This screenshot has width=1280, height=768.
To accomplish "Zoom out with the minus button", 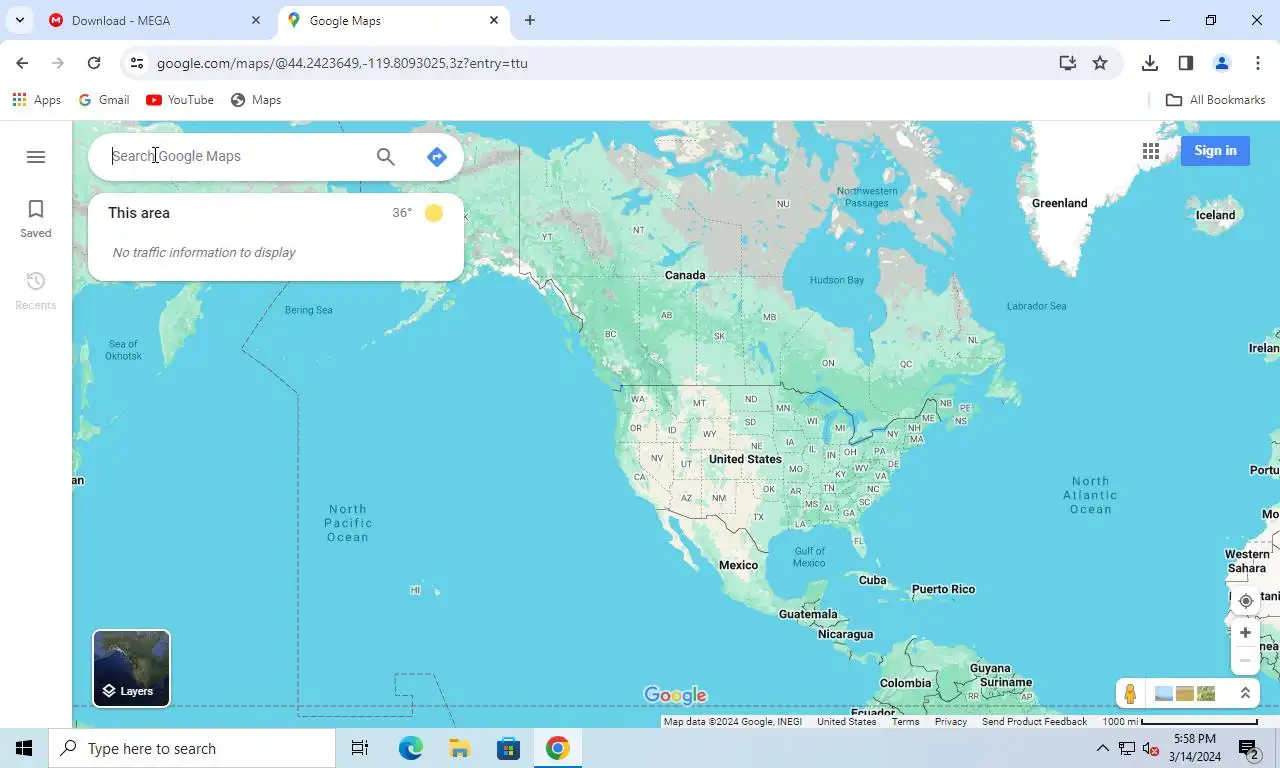I will [x=1245, y=660].
